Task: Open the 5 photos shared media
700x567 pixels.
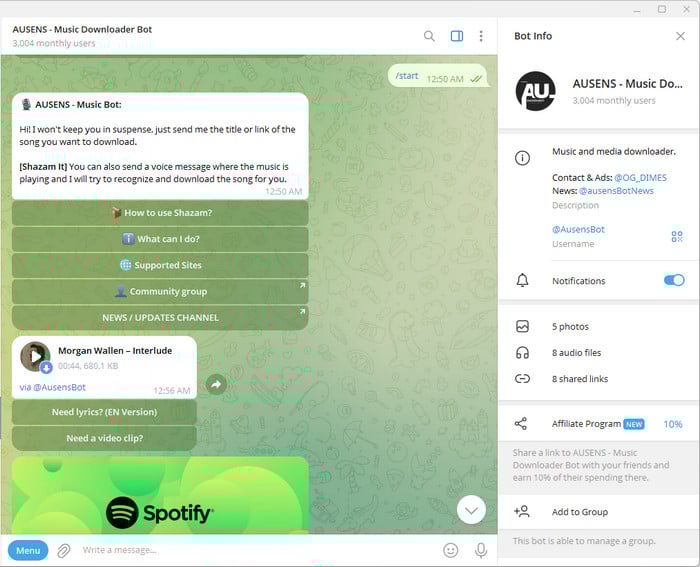Action: [x=598, y=326]
